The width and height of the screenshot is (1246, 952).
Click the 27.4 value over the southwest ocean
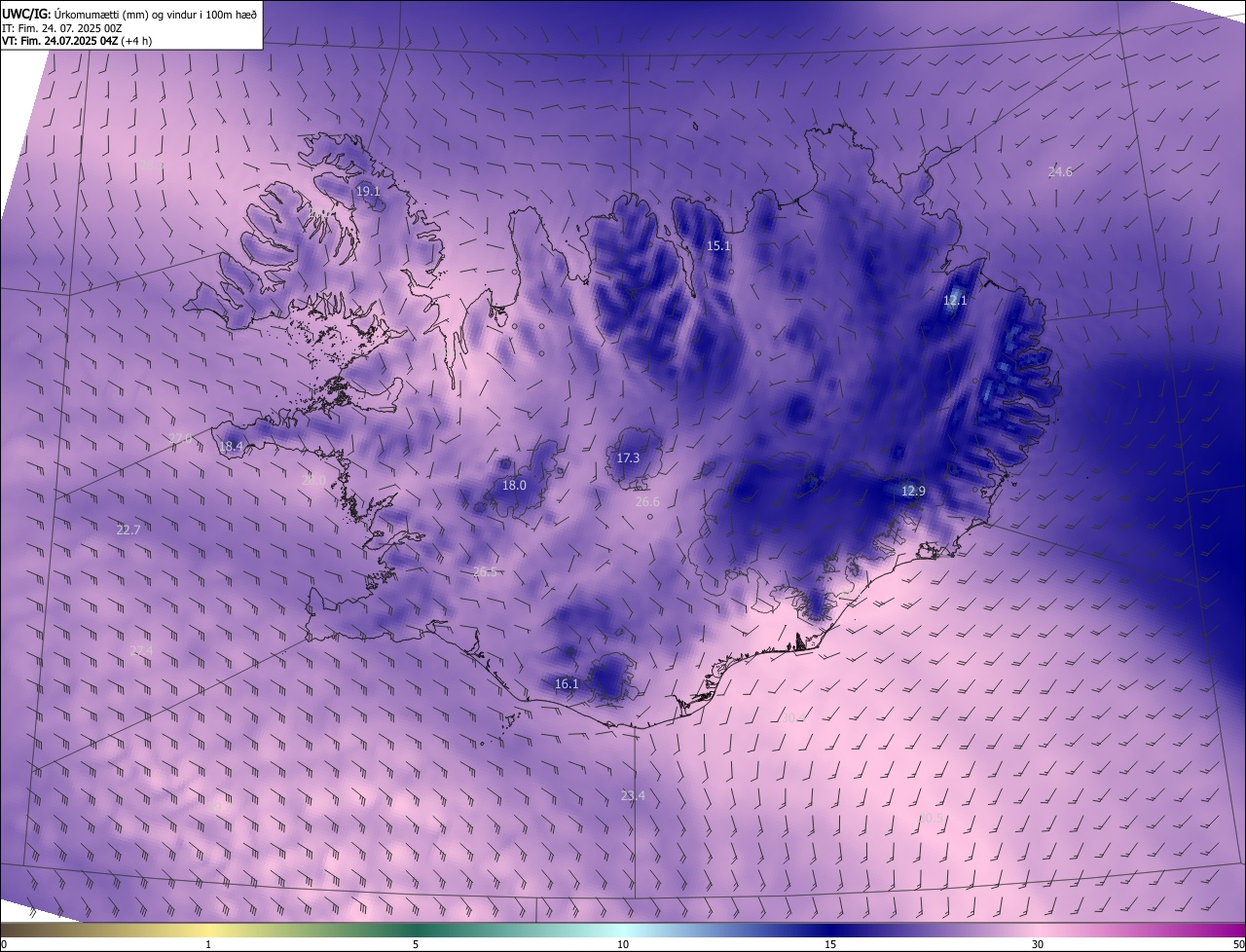pos(141,650)
